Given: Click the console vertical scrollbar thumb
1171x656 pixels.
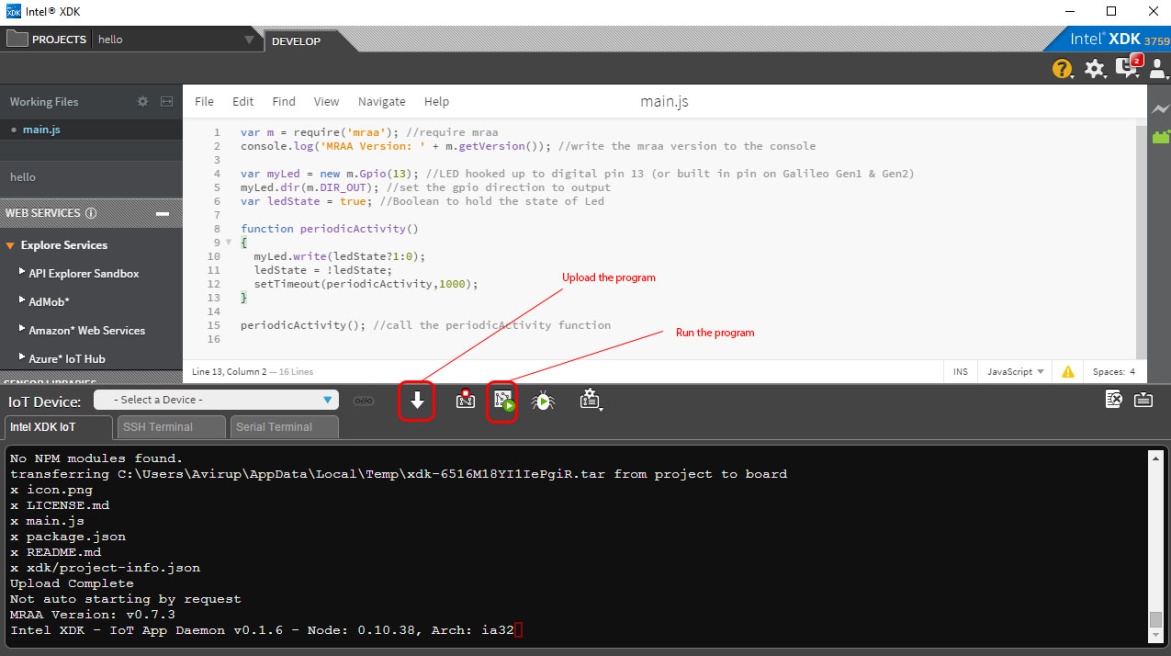Looking at the screenshot, I should [x=1156, y=619].
